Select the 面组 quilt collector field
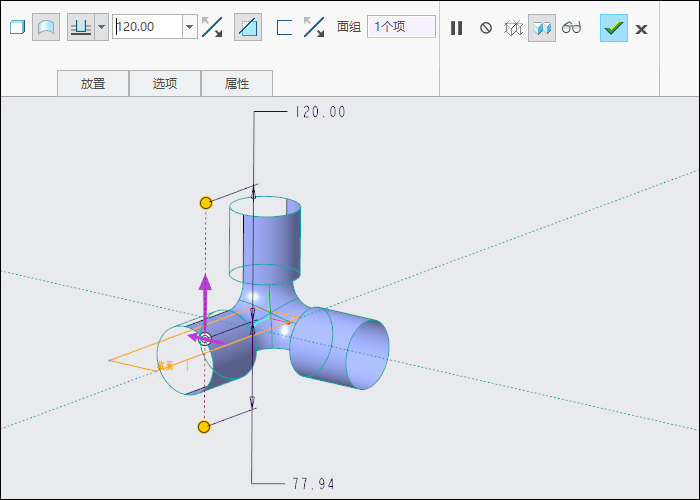 [x=401, y=27]
